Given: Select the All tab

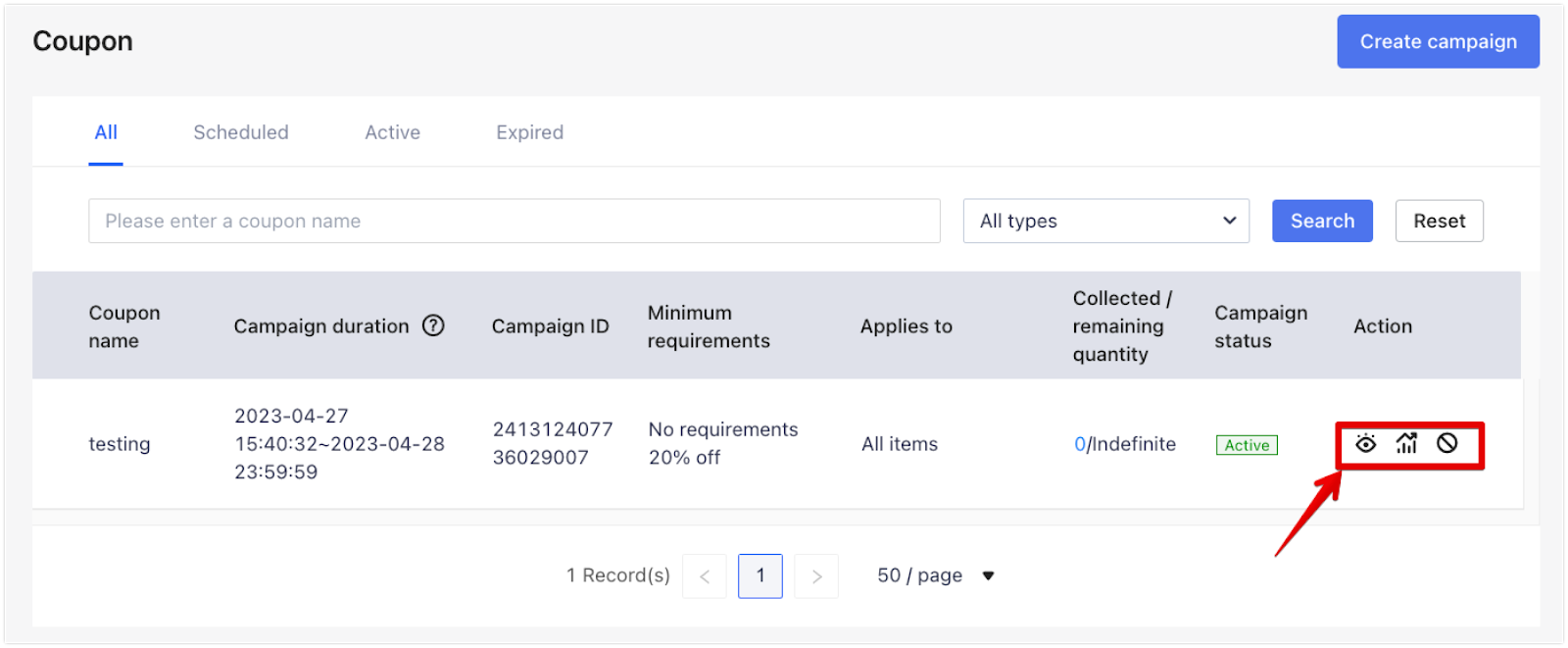Looking at the screenshot, I should (106, 132).
